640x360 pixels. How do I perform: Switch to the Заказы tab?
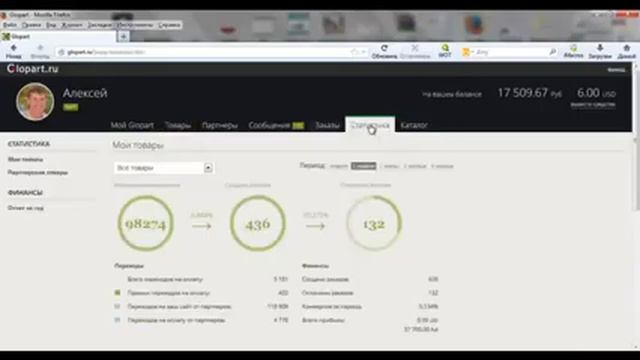[x=327, y=125]
